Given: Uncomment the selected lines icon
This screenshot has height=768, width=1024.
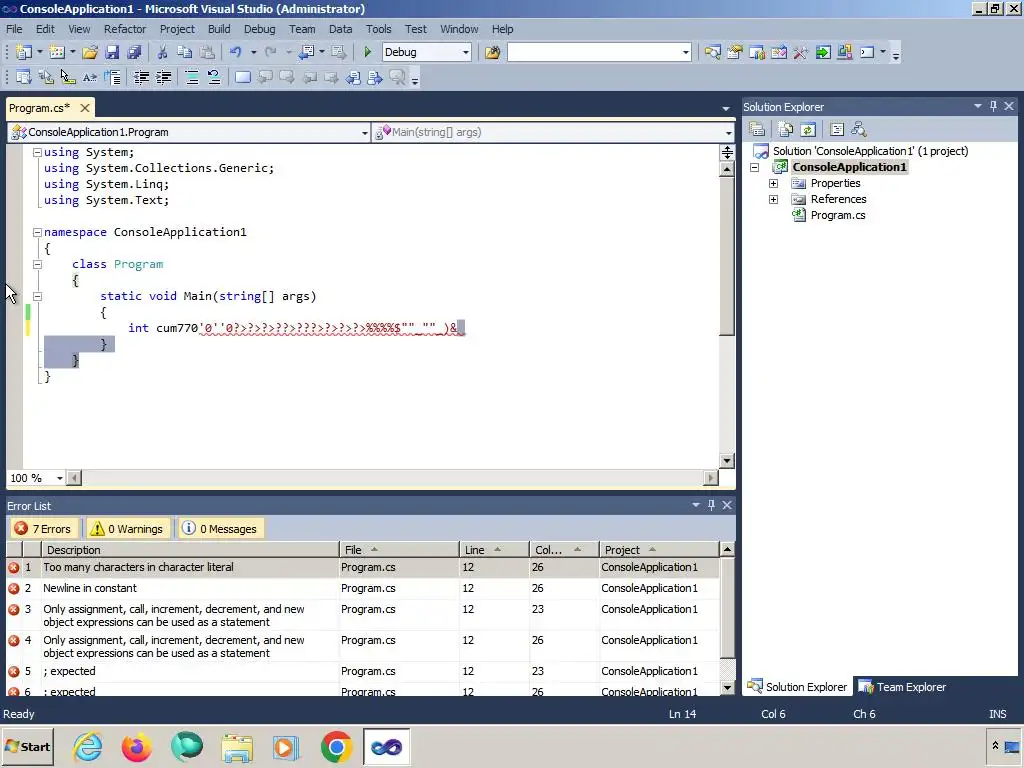Looking at the screenshot, I should 214,78.
